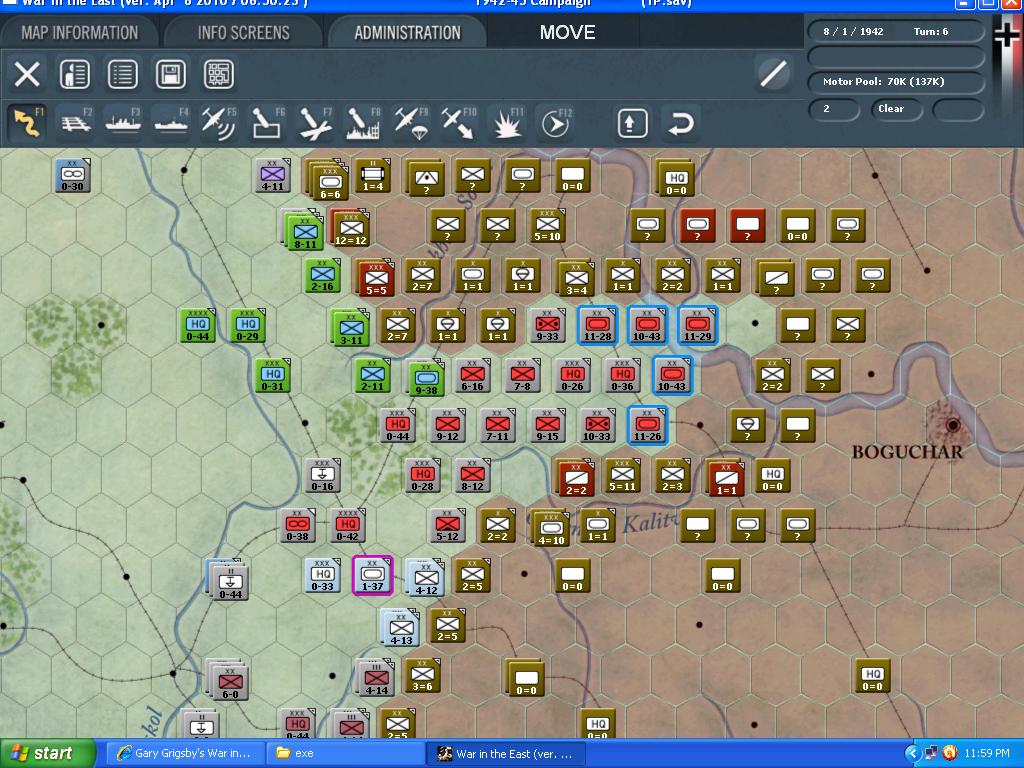The height and width of the screenshot is (768, 1024).
Task: Click the BOGUCHAR city hex
Action: click(952, 425)
